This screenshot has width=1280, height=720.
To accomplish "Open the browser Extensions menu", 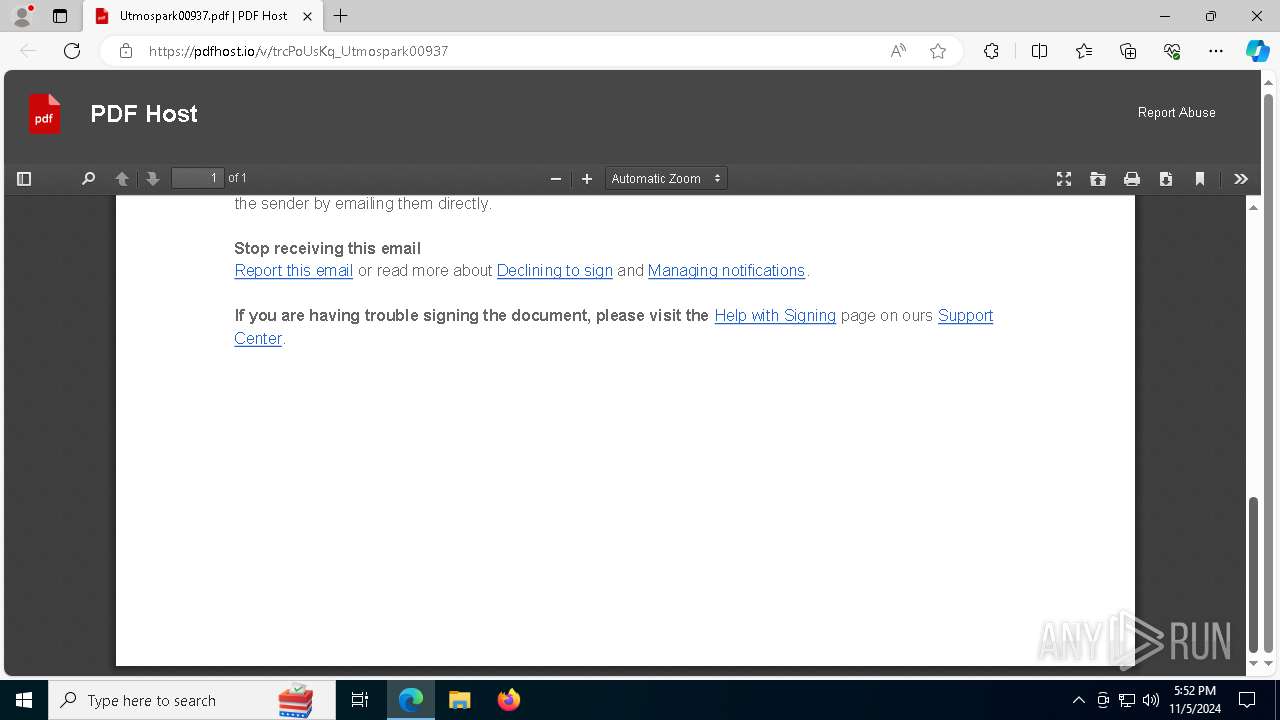I will (991, 51).
